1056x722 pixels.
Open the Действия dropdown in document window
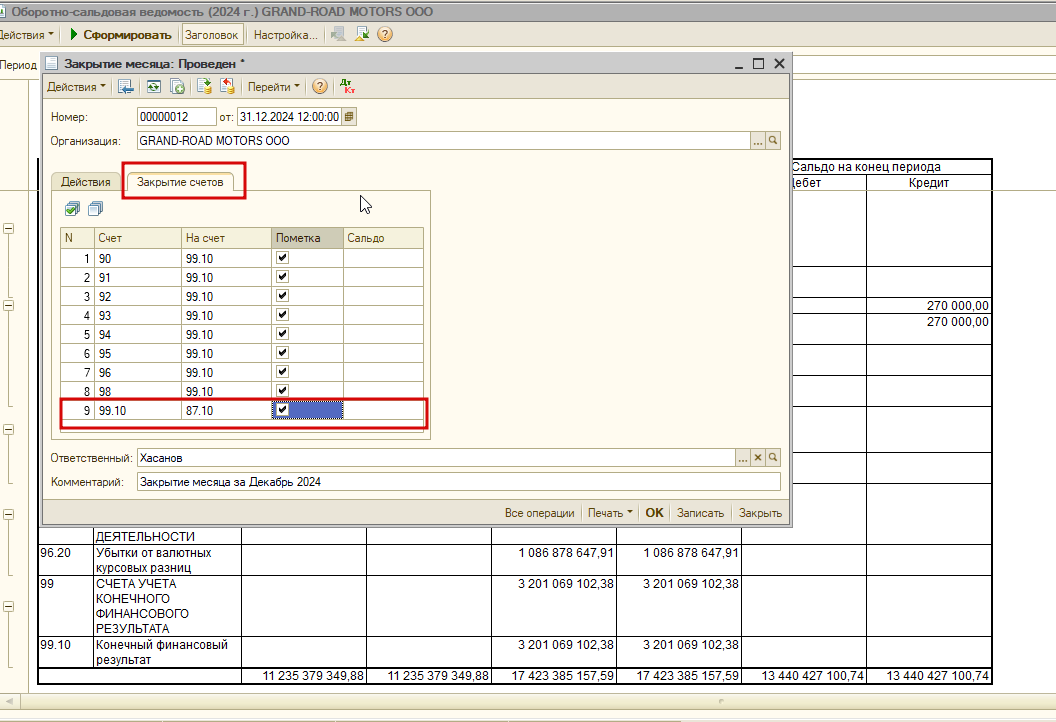(76, 87)
